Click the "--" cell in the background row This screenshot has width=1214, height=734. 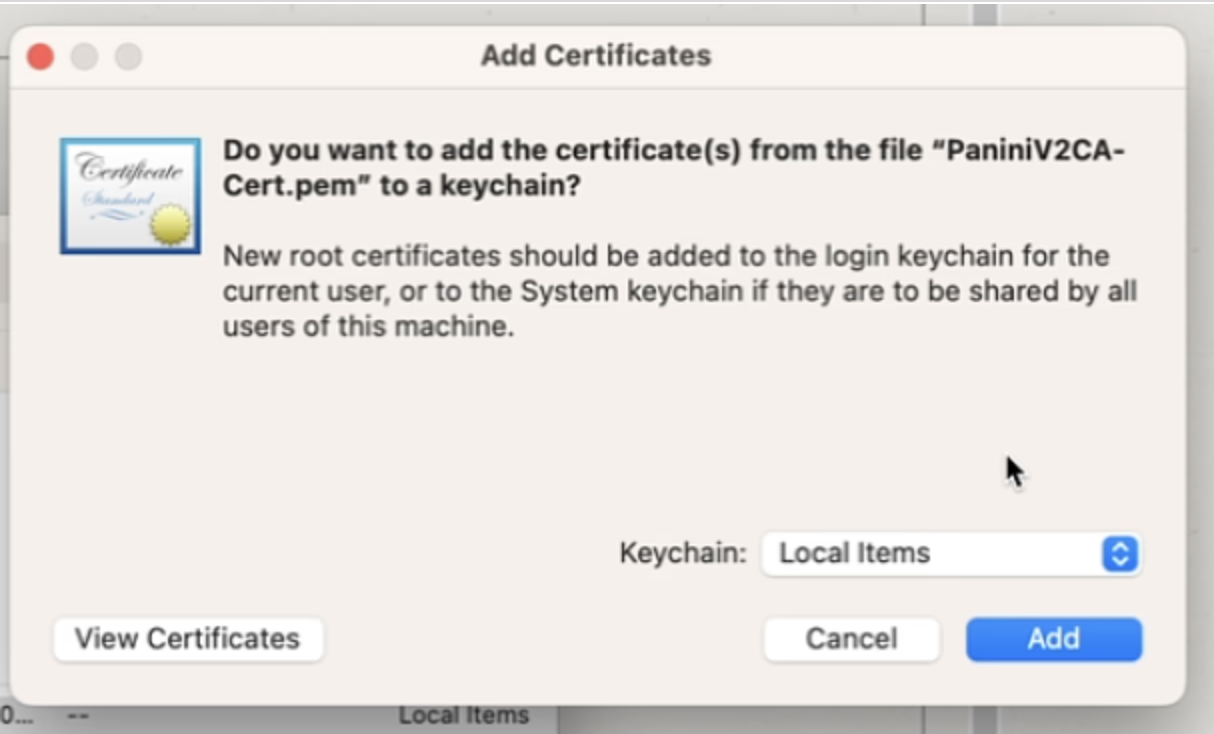(x=79, y=716)
